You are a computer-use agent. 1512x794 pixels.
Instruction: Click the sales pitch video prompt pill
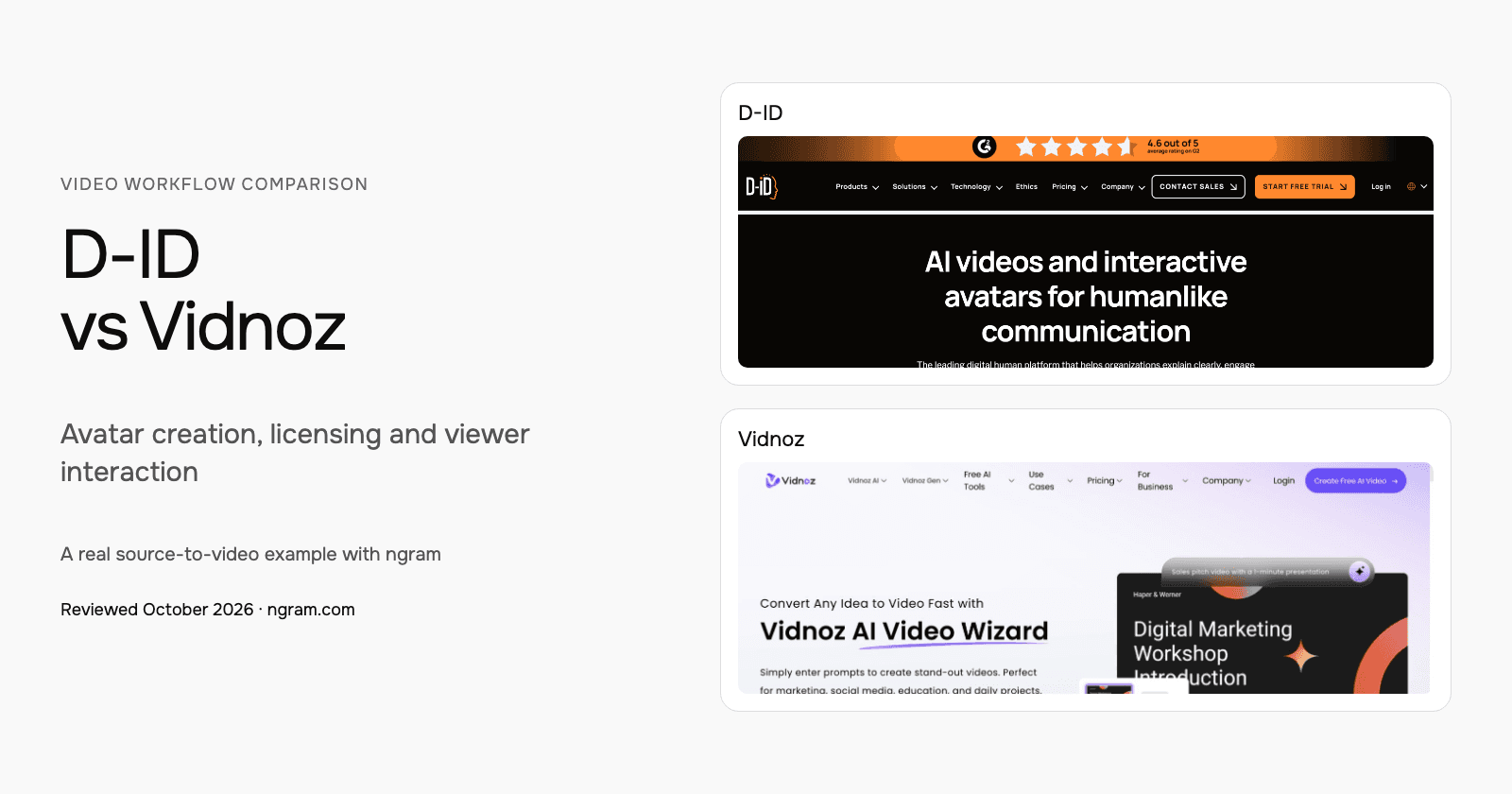click(1266, 571)
